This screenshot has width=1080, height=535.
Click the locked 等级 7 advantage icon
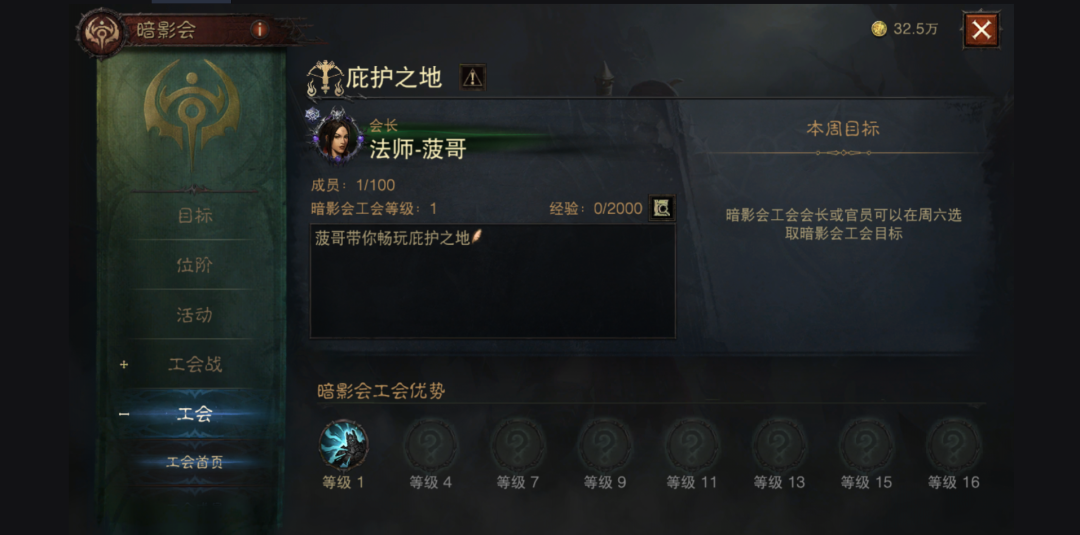517,445
